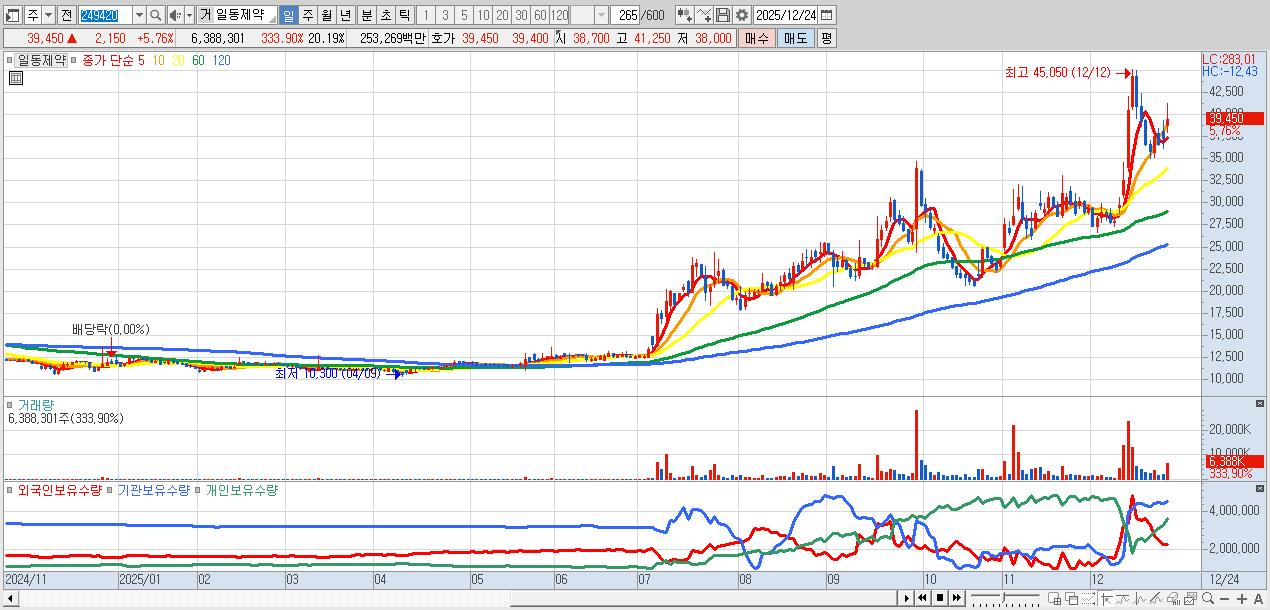Toggle the 거래량 legend square

click(x=10, y=405)
